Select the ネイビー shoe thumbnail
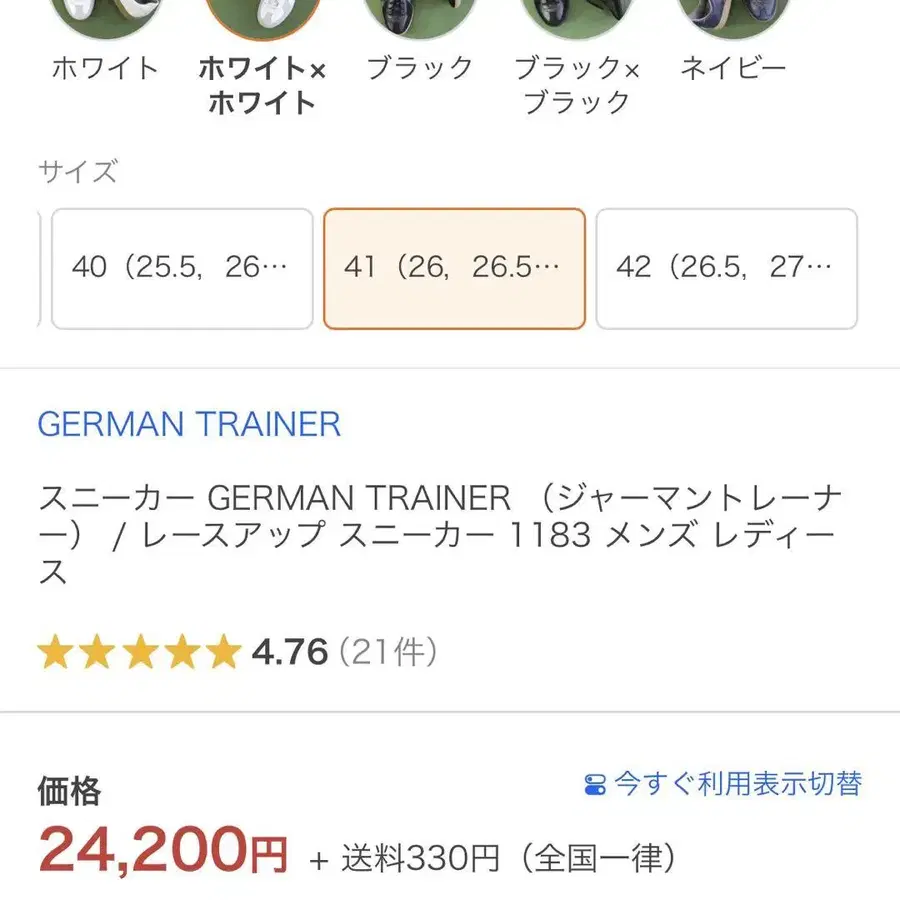The width and height of the screenshot is (900, 900). click(733, 15)
